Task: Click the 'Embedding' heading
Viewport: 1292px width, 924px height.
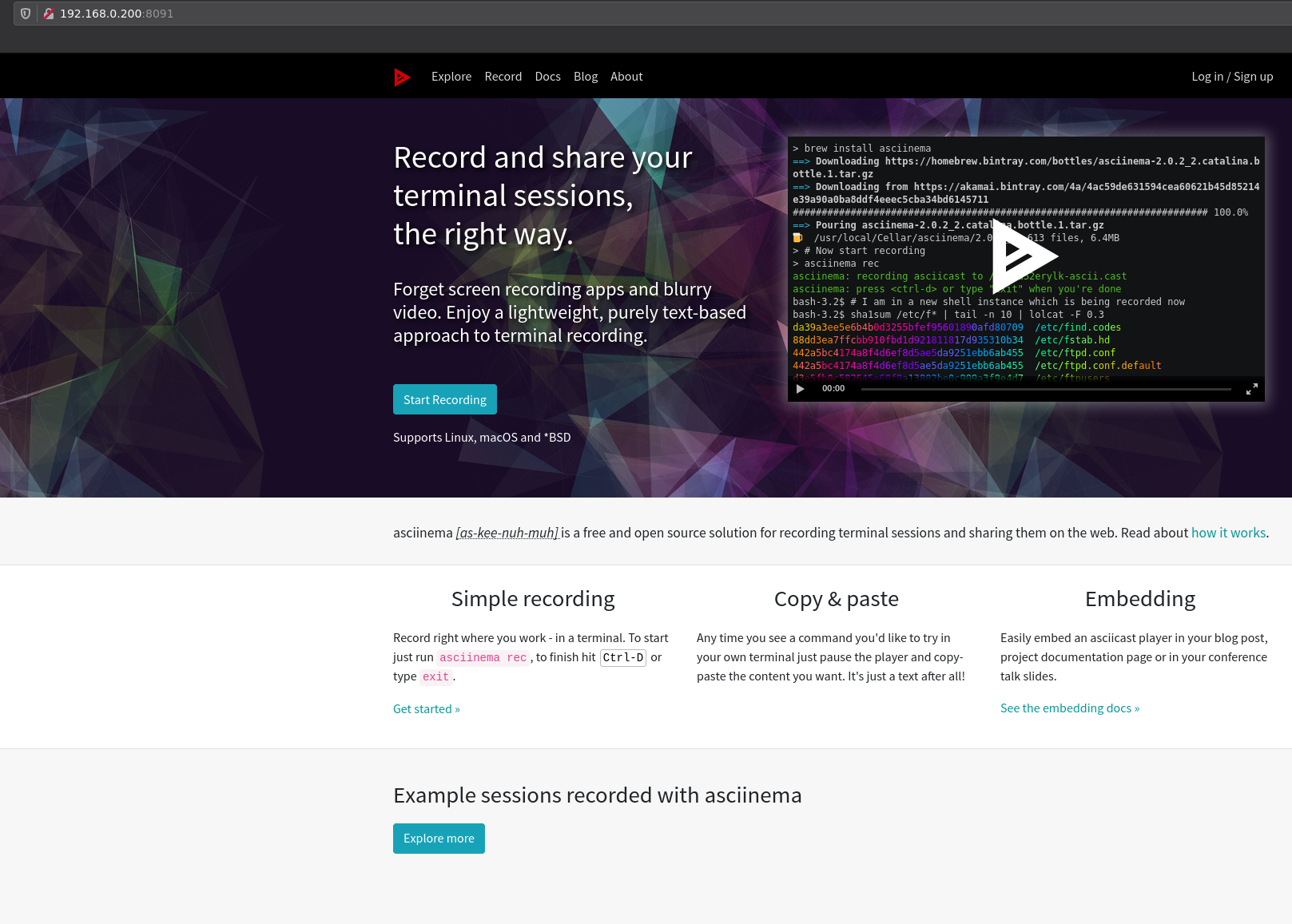Action: click(1140, 599)
